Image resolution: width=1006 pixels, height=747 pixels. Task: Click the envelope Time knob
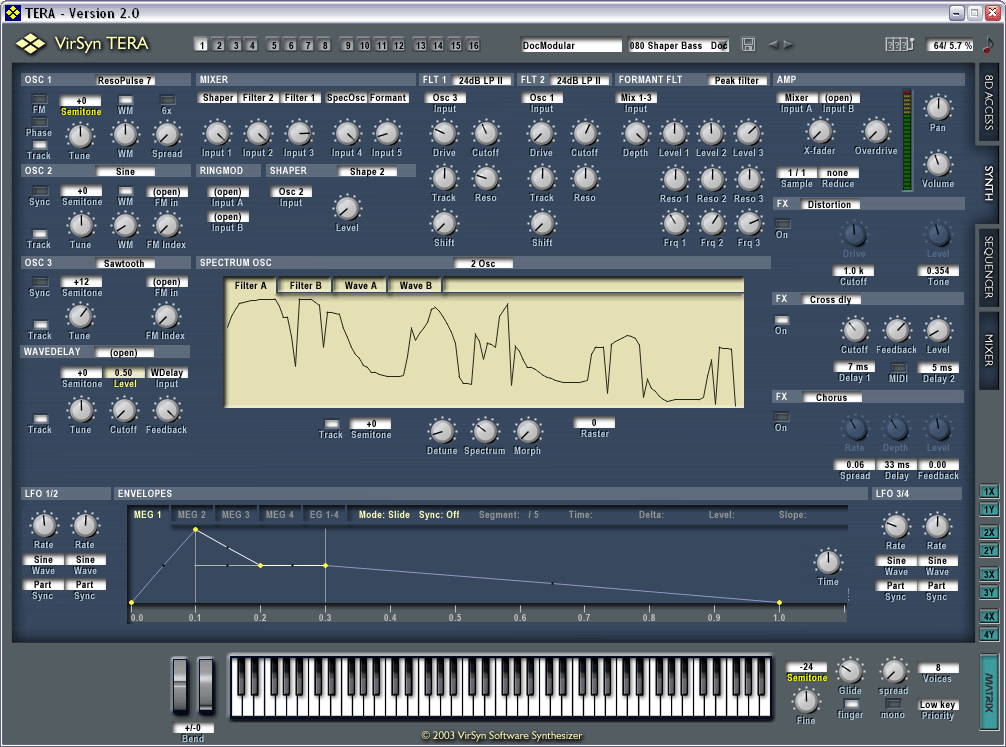point(828,562)
